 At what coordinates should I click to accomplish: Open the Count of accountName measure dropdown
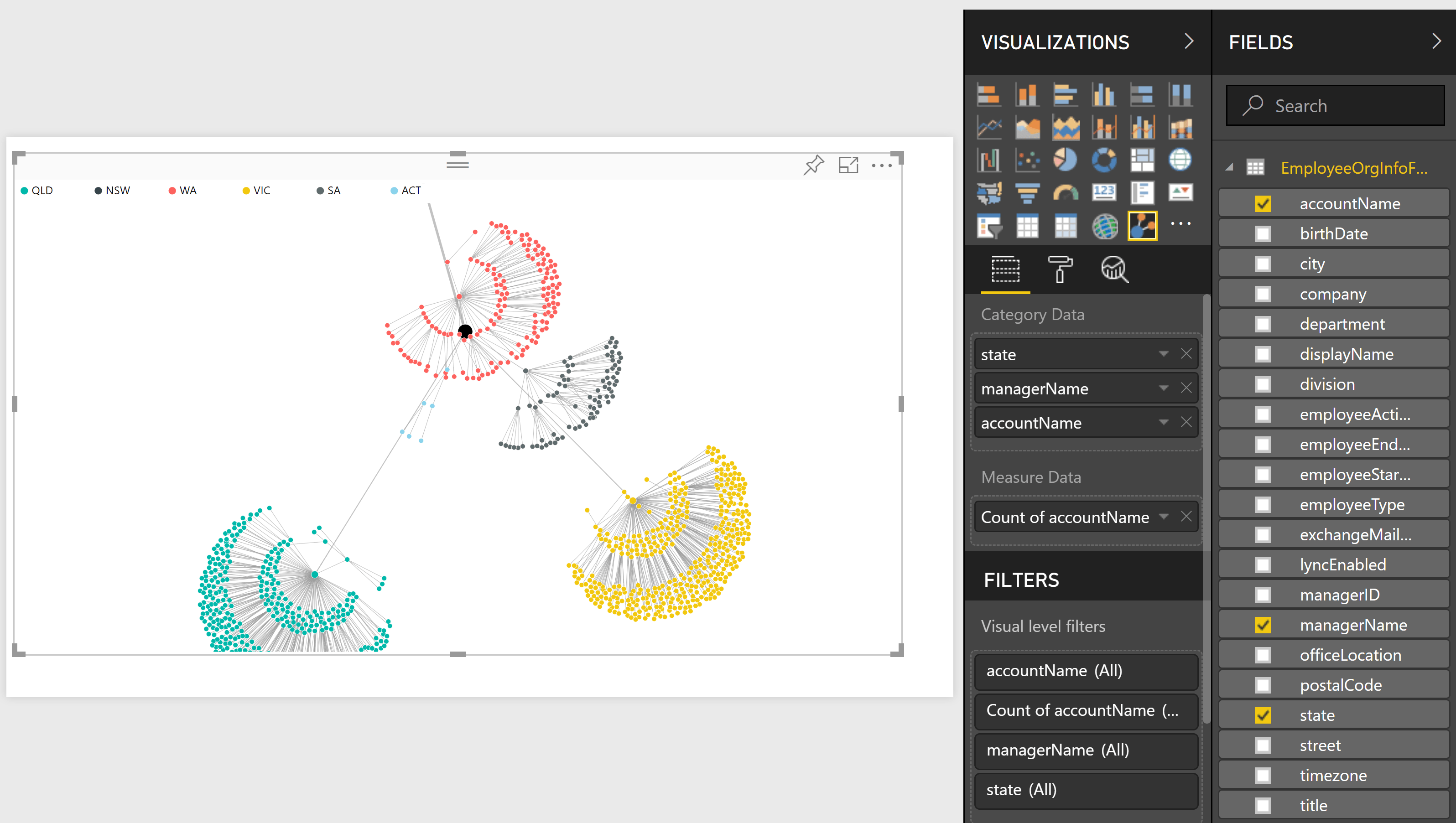pos(1163,517)
